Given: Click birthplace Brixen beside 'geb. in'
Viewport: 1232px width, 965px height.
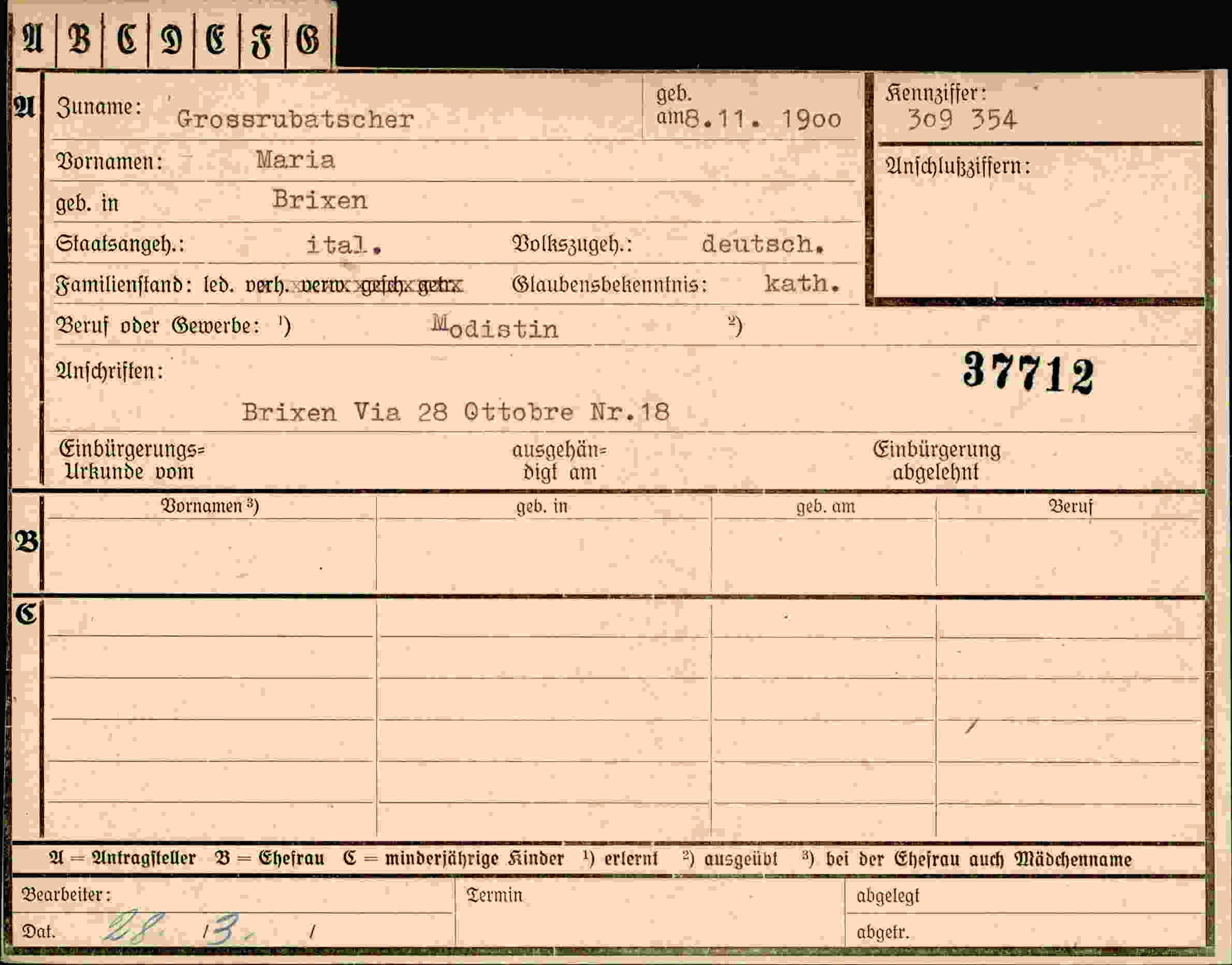Looking at the screenshot, I should (x=320, y=200).
